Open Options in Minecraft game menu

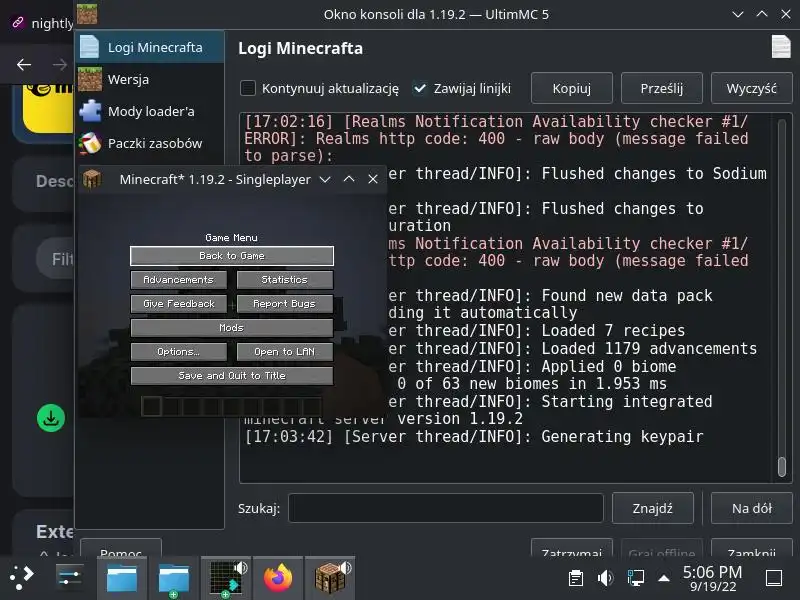pos(179,352)
